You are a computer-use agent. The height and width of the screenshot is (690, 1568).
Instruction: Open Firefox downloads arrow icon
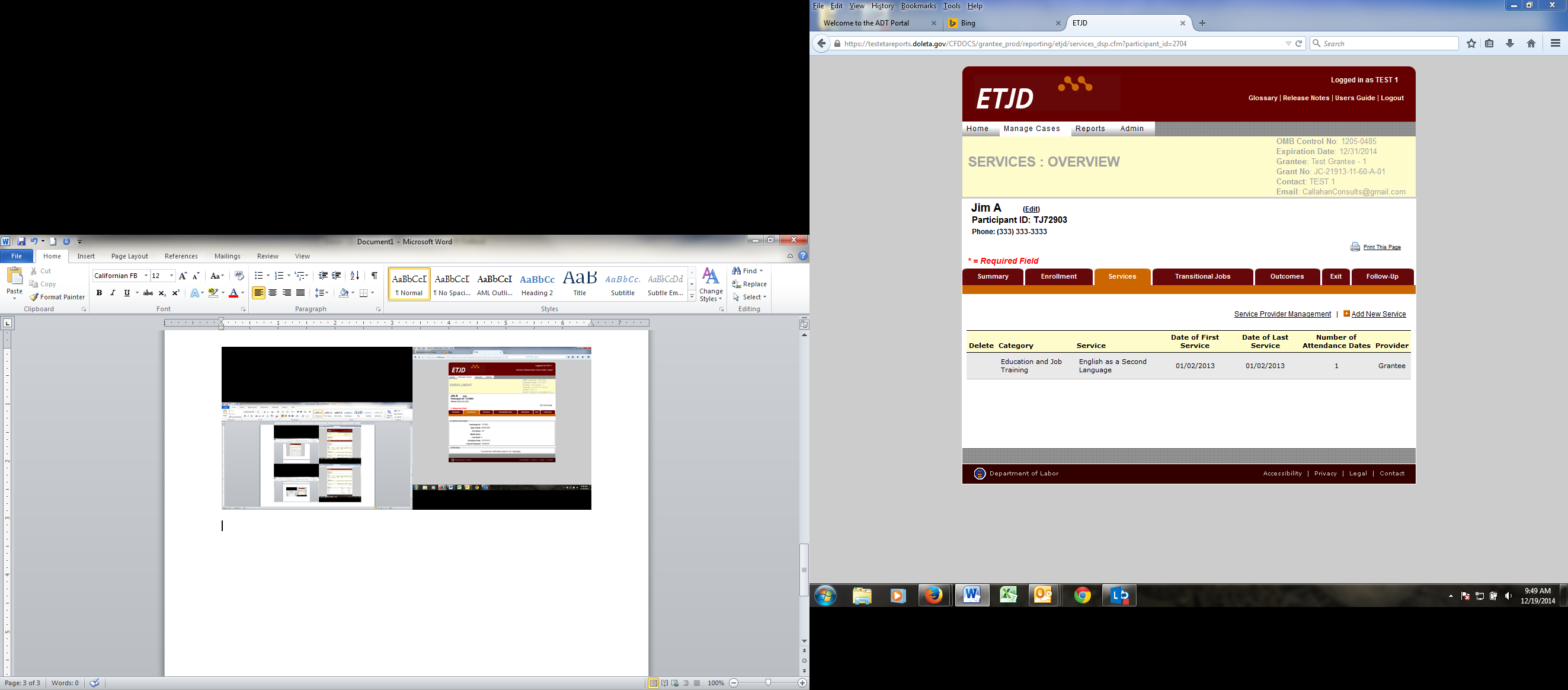pyautogui.click(x=1510, y=44)
